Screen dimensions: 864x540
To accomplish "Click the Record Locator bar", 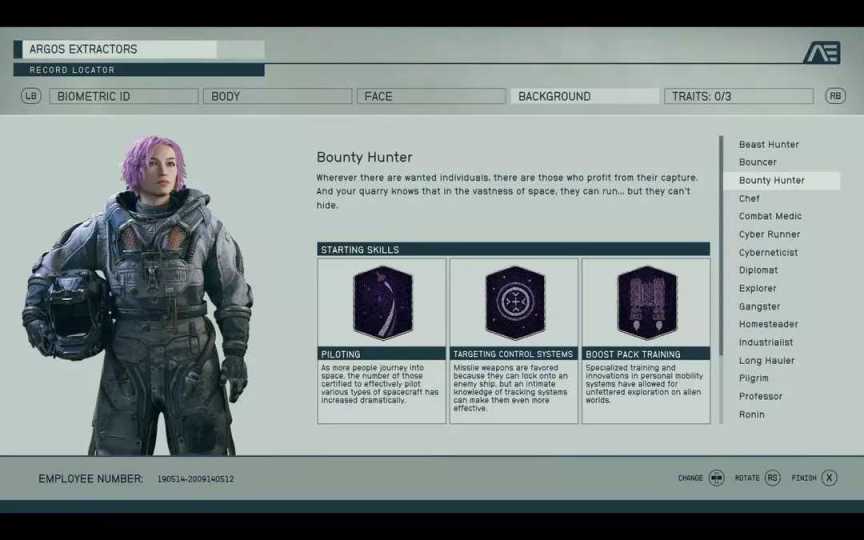I will [139, 70].
